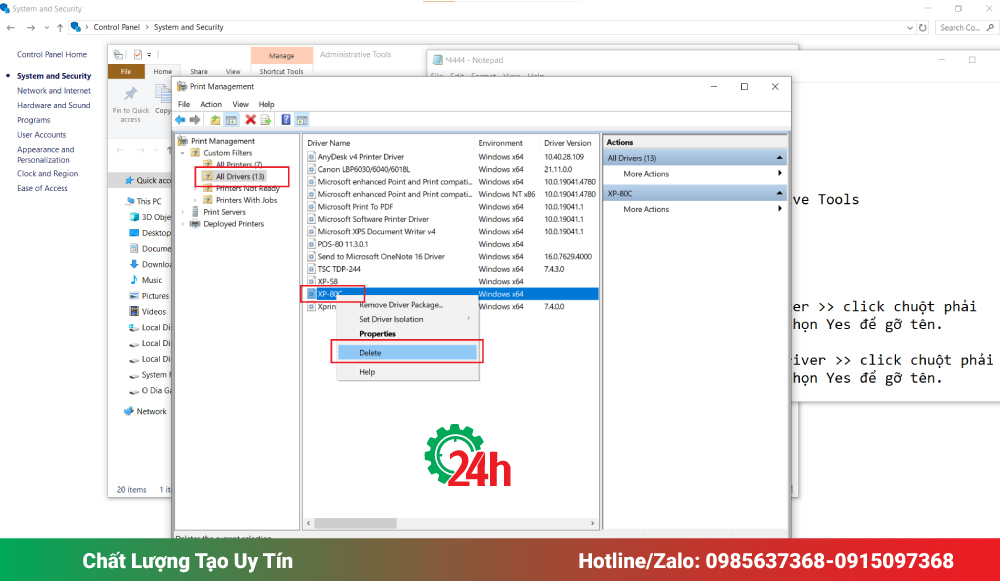Choose Remove Driver Package from context menu
Screen dimensions: 1000x581
point(408,305)
